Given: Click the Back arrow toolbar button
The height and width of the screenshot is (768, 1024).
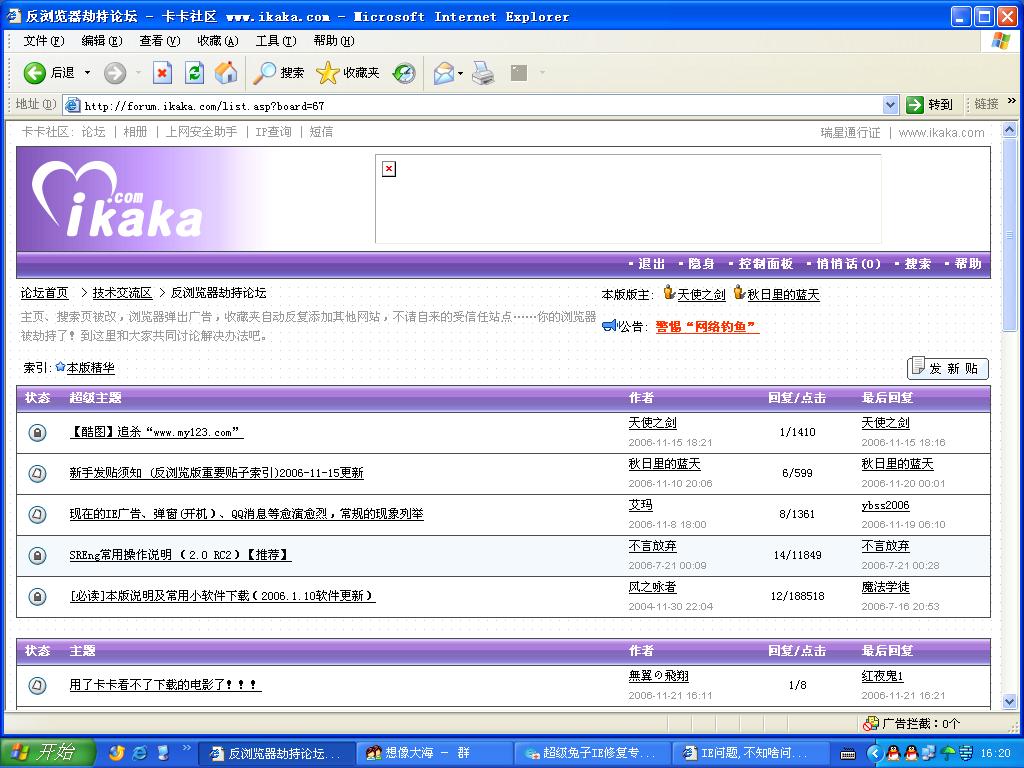Looking at the screenshot, I should tap(35, 72).
